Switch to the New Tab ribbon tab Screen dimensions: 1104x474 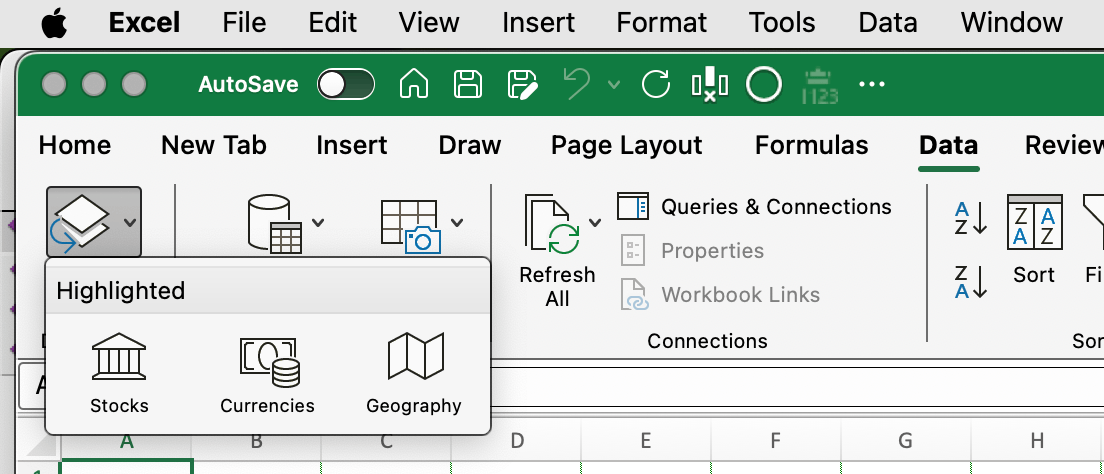214,145
